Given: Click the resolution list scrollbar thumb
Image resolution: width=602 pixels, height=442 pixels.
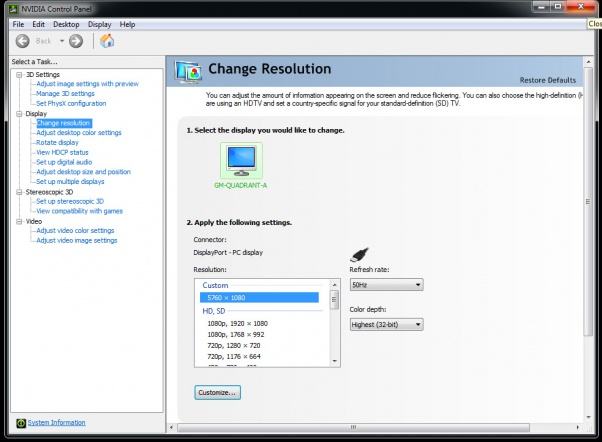Looking at the screenshot, I should pos(334,300).
